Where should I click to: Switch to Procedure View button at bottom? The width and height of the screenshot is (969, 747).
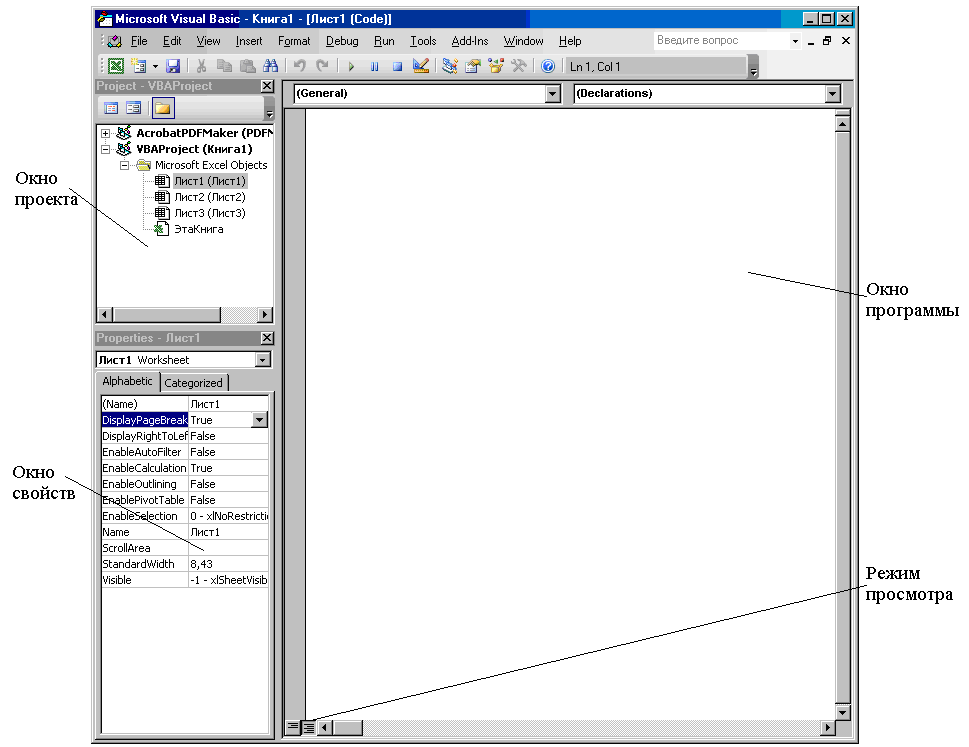(x=293, y=727)
